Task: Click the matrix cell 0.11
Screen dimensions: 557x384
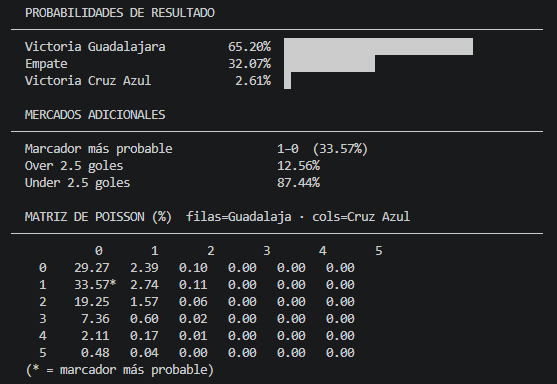Action: pyautogui.click(x=193, y=285)
